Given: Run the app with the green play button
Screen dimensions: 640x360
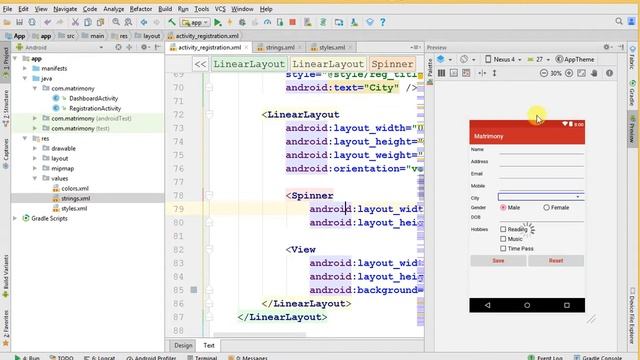Looking at the screenshot, I should (x=218, y=22).
